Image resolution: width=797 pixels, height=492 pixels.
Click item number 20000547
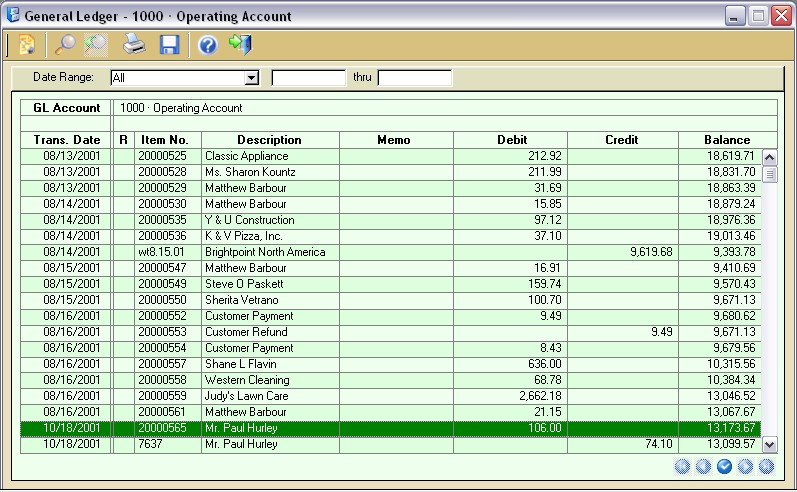coord(162,268)
